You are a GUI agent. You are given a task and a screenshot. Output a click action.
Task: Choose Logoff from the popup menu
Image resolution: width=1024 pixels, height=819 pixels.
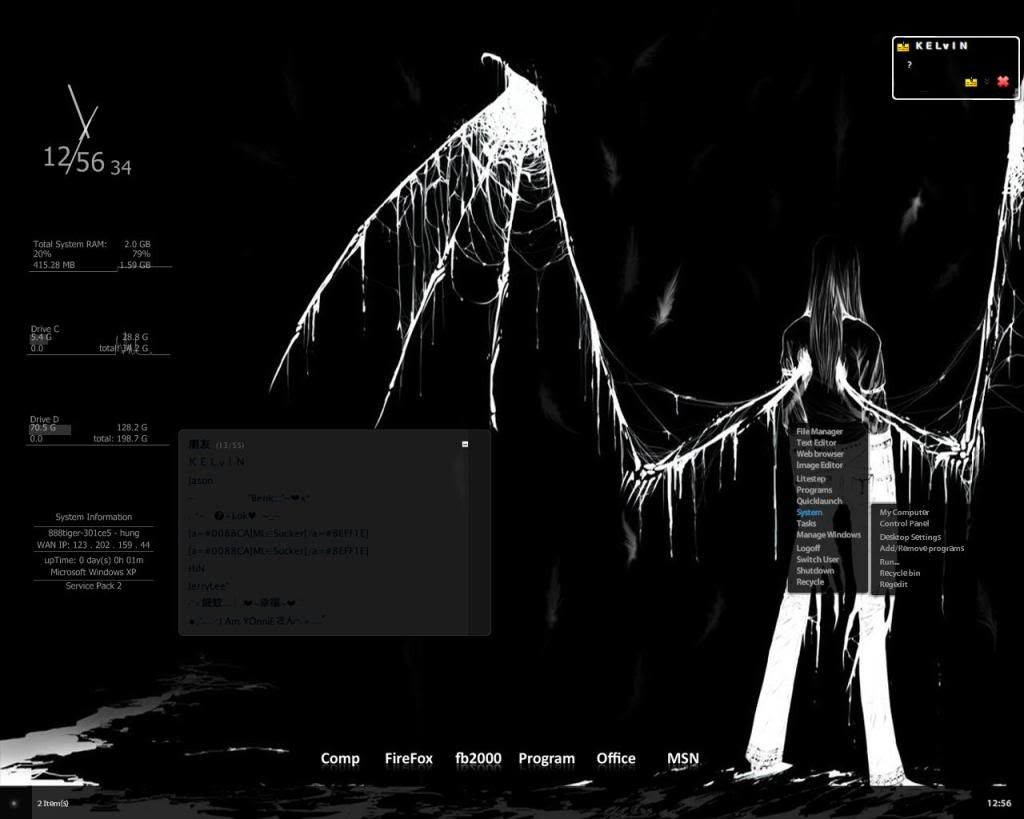(x=808, y=549)
